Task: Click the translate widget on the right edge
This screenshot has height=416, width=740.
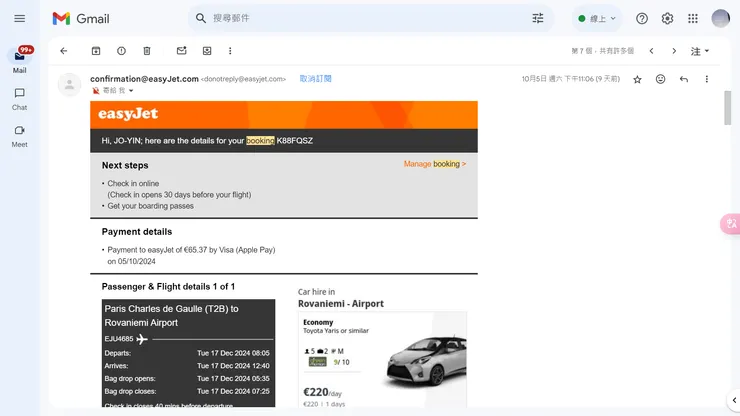Action: pos(731,223)
